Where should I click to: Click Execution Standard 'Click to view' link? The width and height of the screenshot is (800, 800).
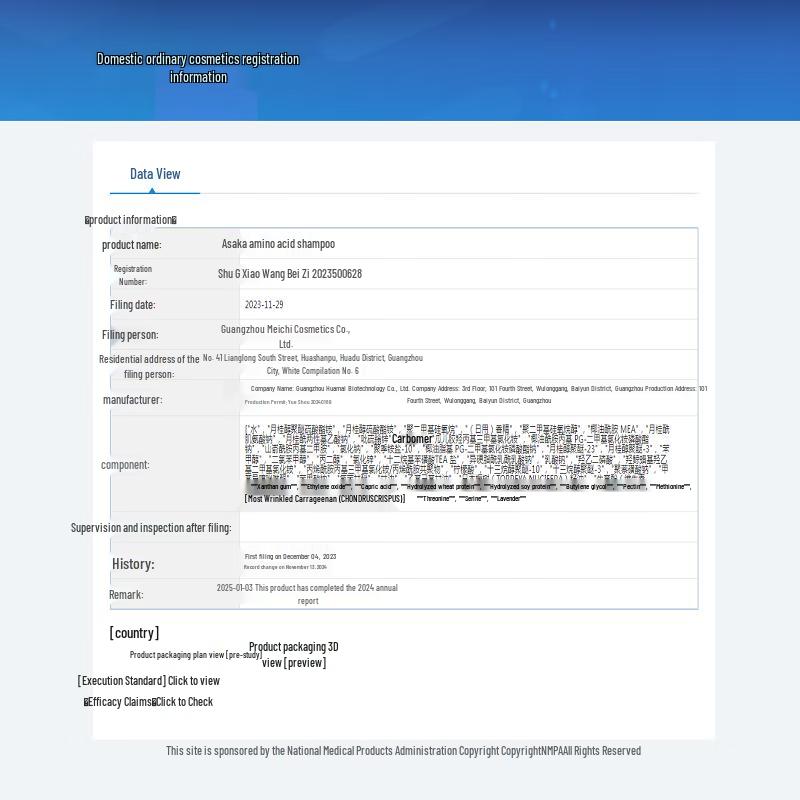(193, 681)
